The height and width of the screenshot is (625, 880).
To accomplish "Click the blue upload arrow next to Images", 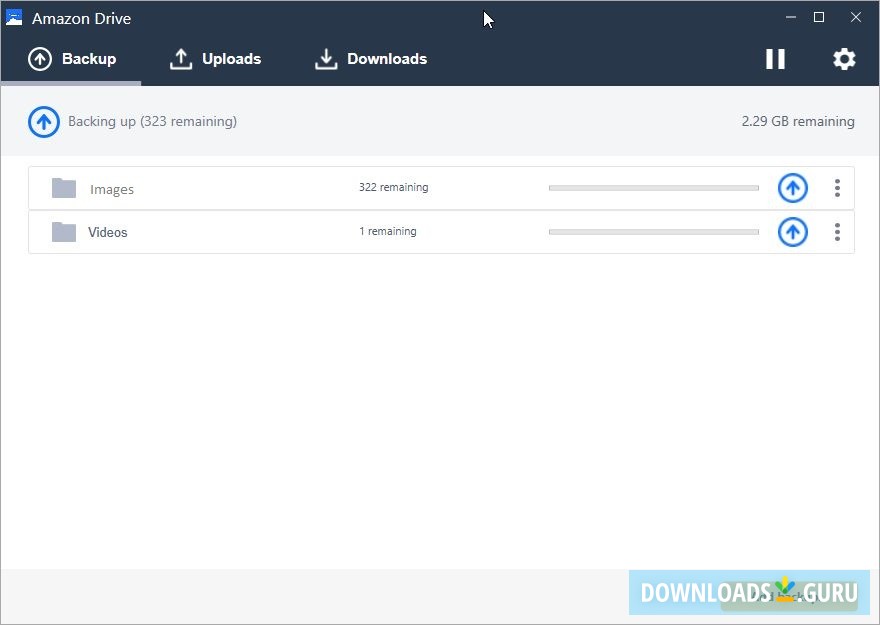I will (x=792, y=188).
